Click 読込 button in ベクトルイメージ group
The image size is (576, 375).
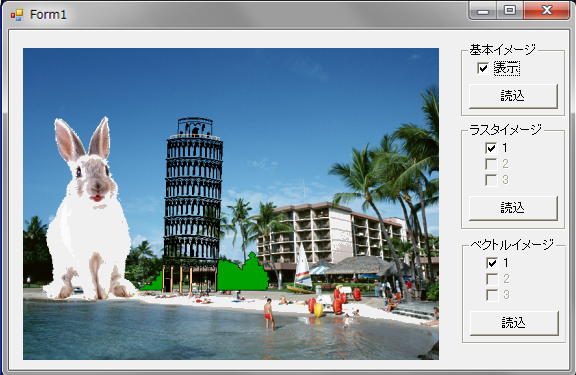click(x=514, y=323)
